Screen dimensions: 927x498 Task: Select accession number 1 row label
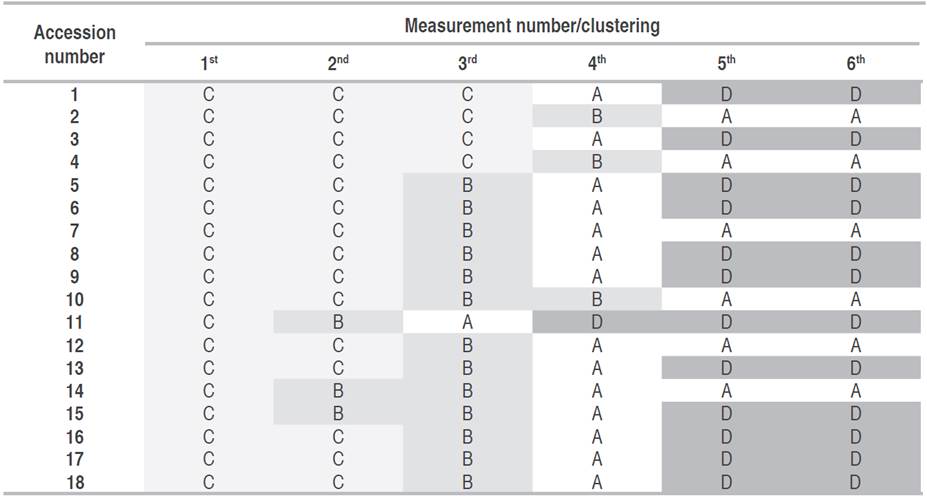75,95
